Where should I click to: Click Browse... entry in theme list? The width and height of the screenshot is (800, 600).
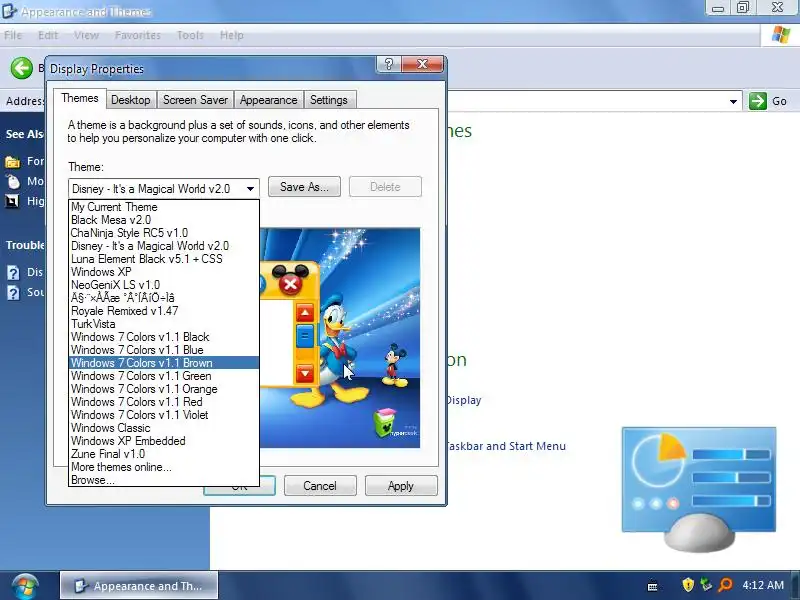click(x=164, y=480)
